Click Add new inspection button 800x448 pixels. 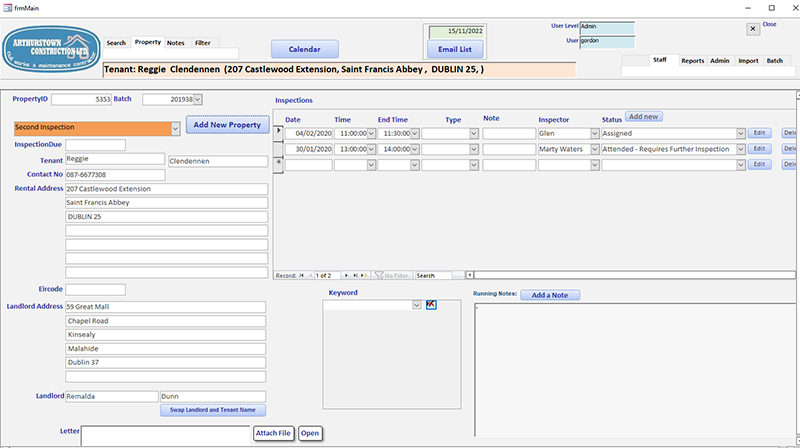[643, 117]
